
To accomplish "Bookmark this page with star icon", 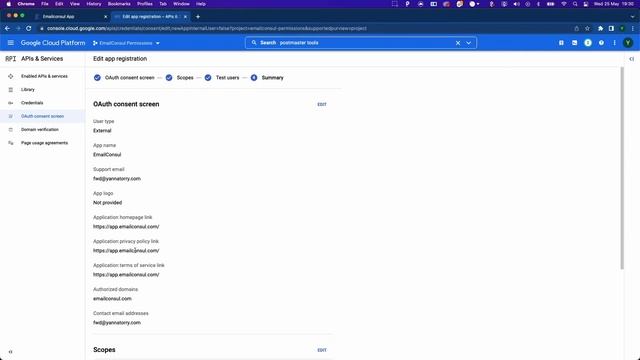I will pyautogui.click(x=587, y=29).
